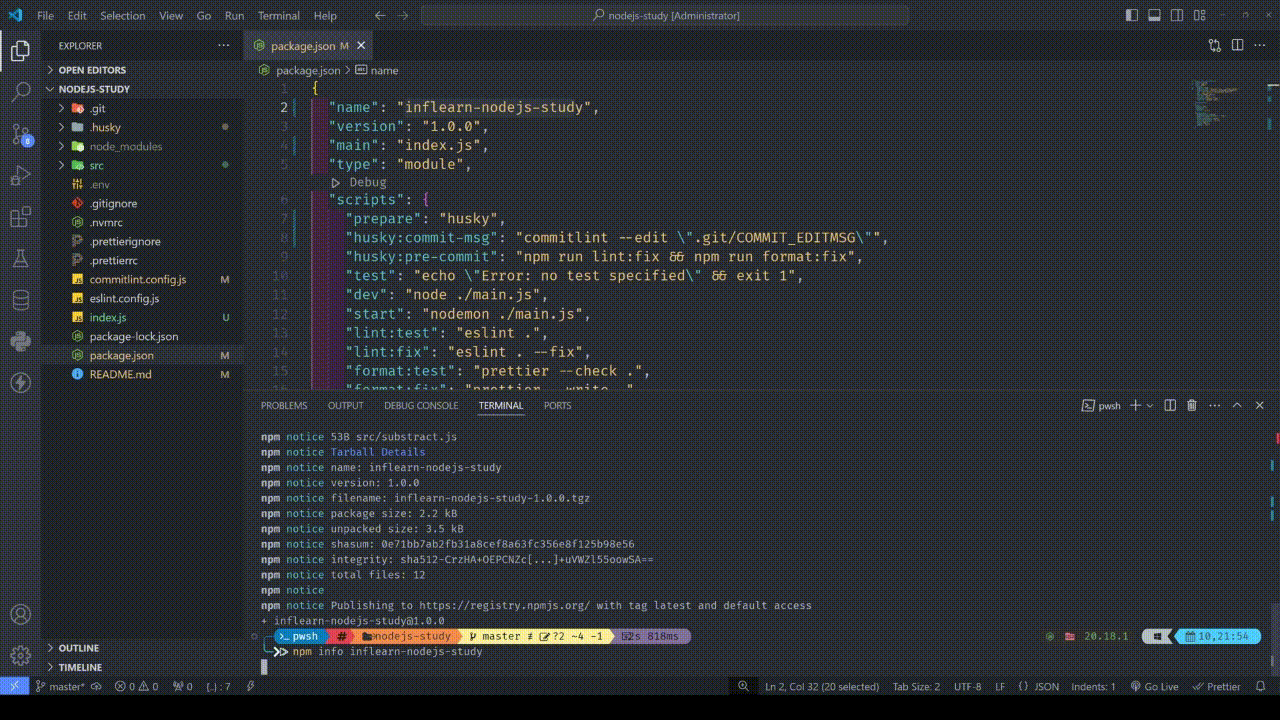This screenshot has height=720, width=1280.
Task: Click Go Live in the status bar
Action: [1155, 687]
